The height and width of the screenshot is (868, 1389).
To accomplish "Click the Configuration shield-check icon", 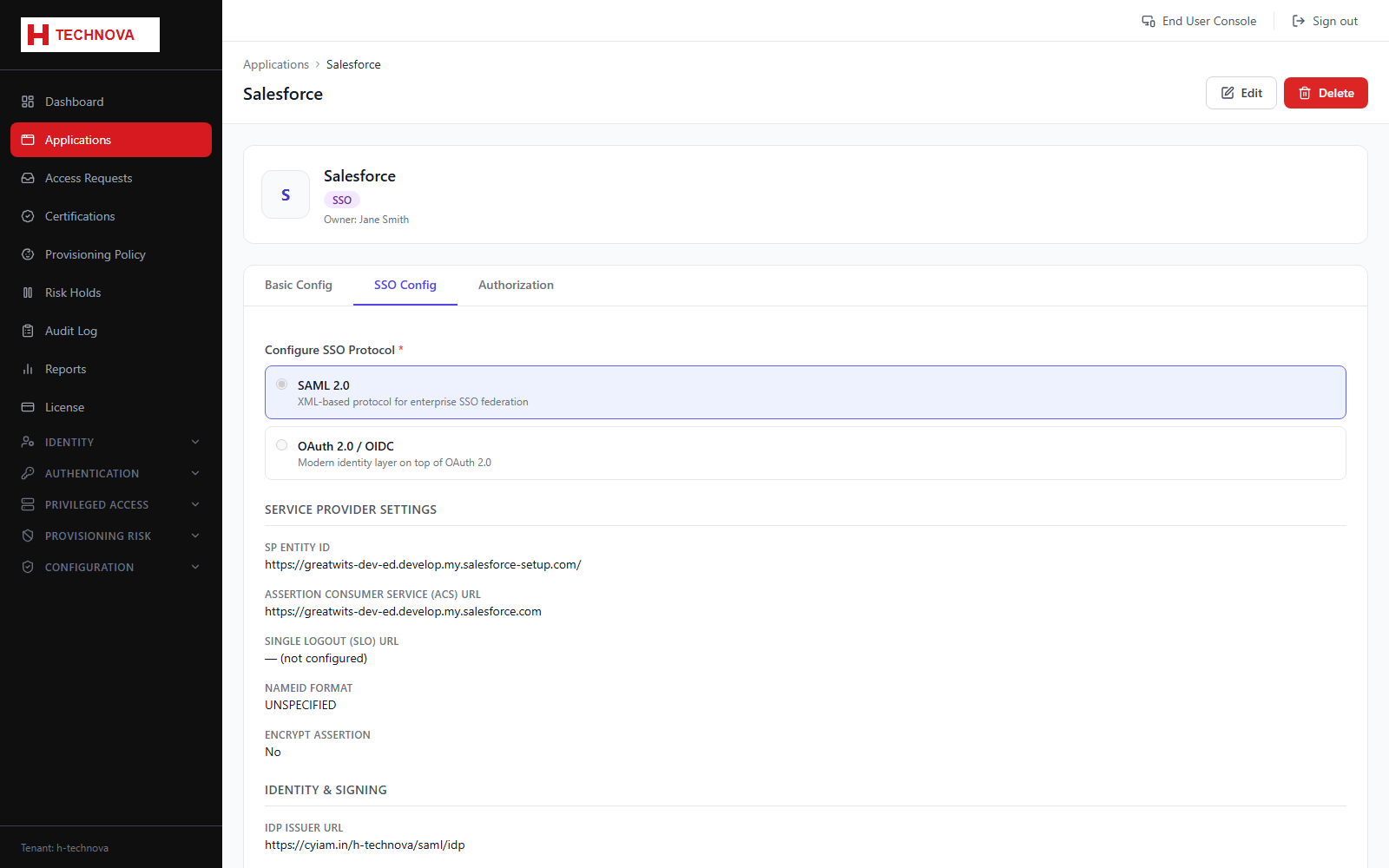I will pos(28,567).
